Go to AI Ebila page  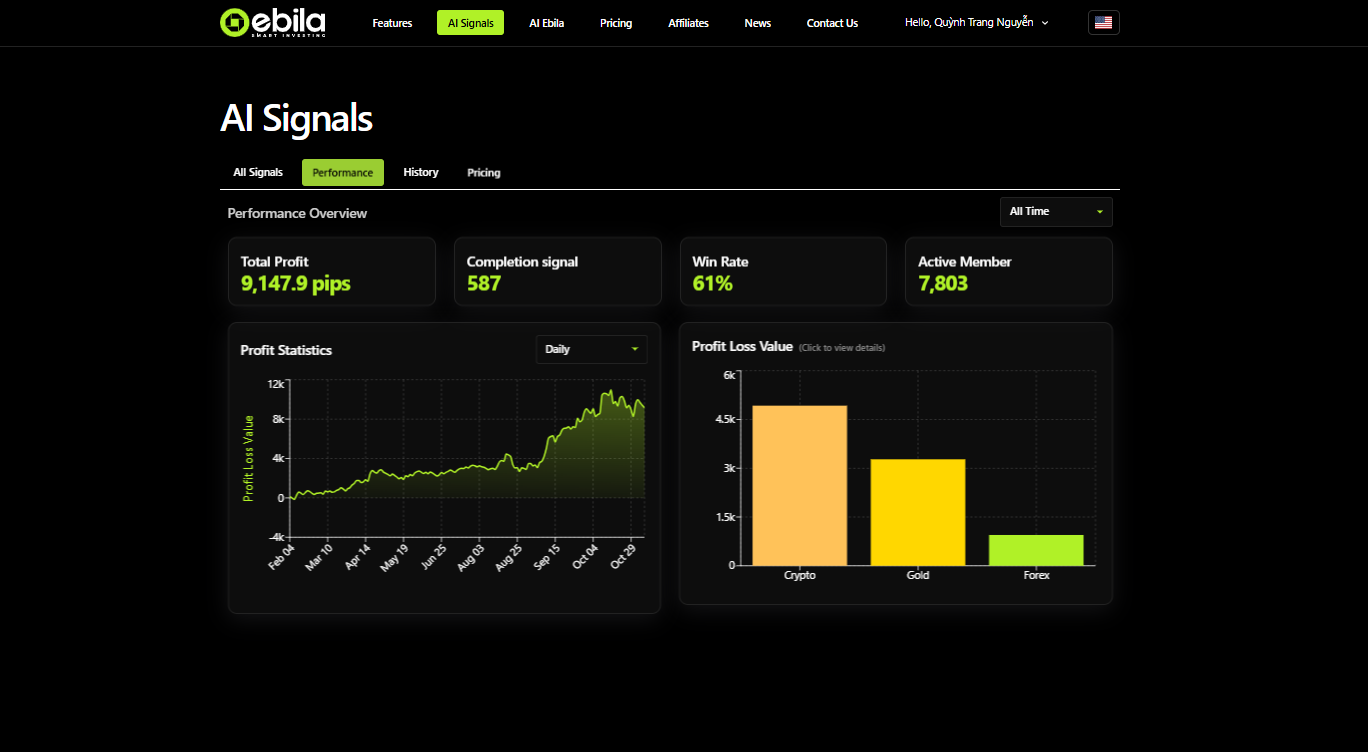pos(546,23)
